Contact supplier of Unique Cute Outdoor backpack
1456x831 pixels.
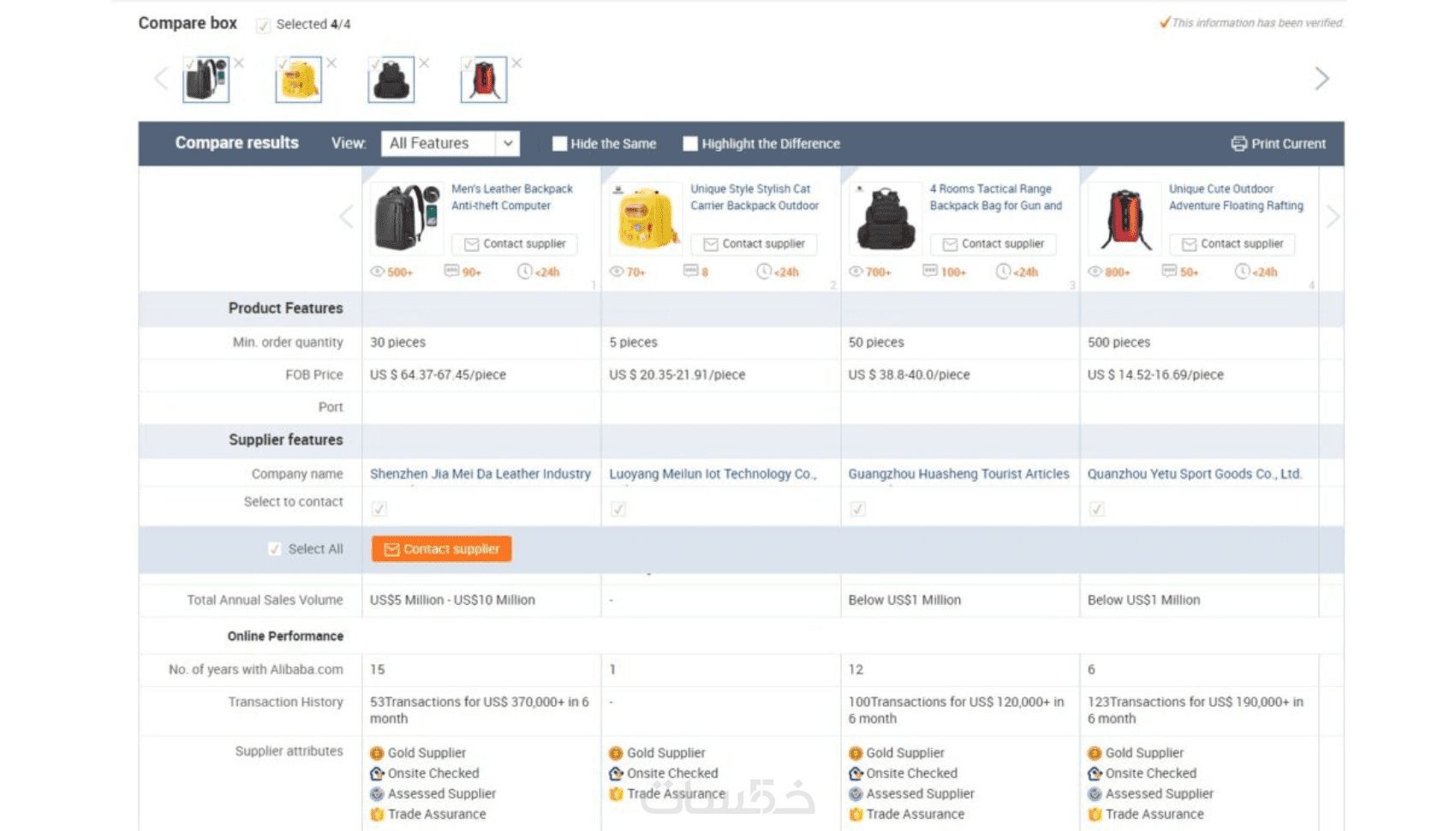pyautogui.click(x=1232, y=244)
